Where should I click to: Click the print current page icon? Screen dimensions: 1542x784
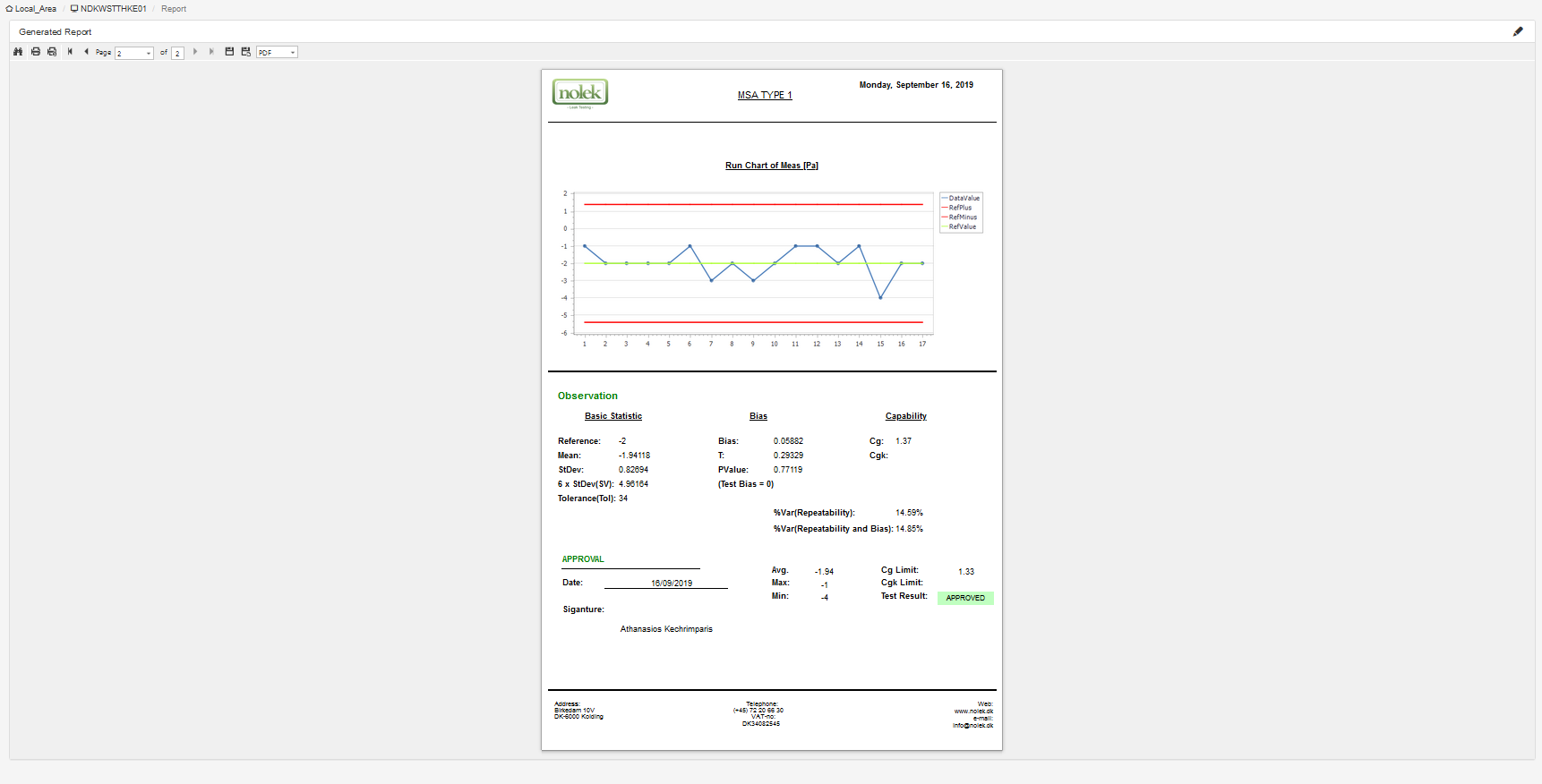[x=52, y=52]
